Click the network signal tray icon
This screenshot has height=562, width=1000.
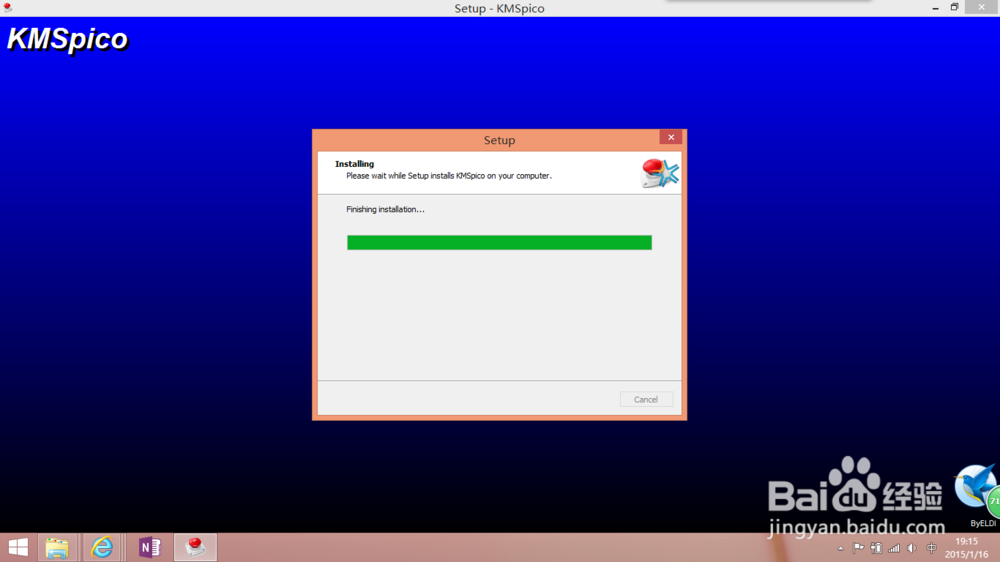coord(894,548)
